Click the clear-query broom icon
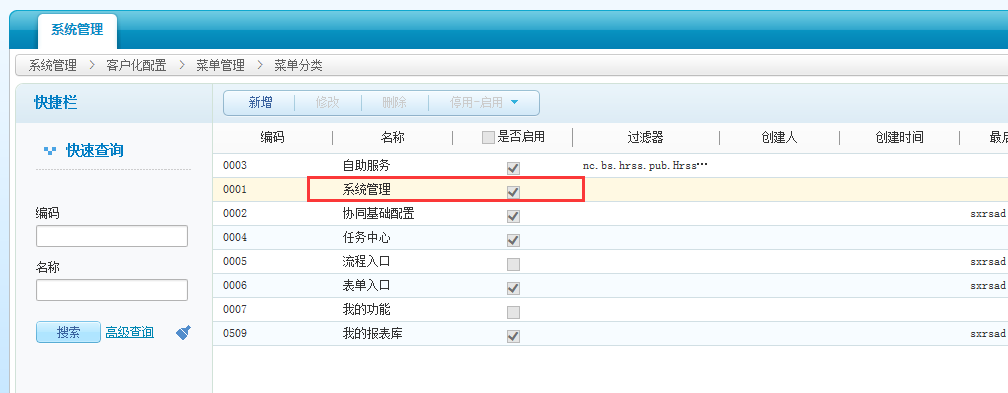1008x393 pixels. 183,333
